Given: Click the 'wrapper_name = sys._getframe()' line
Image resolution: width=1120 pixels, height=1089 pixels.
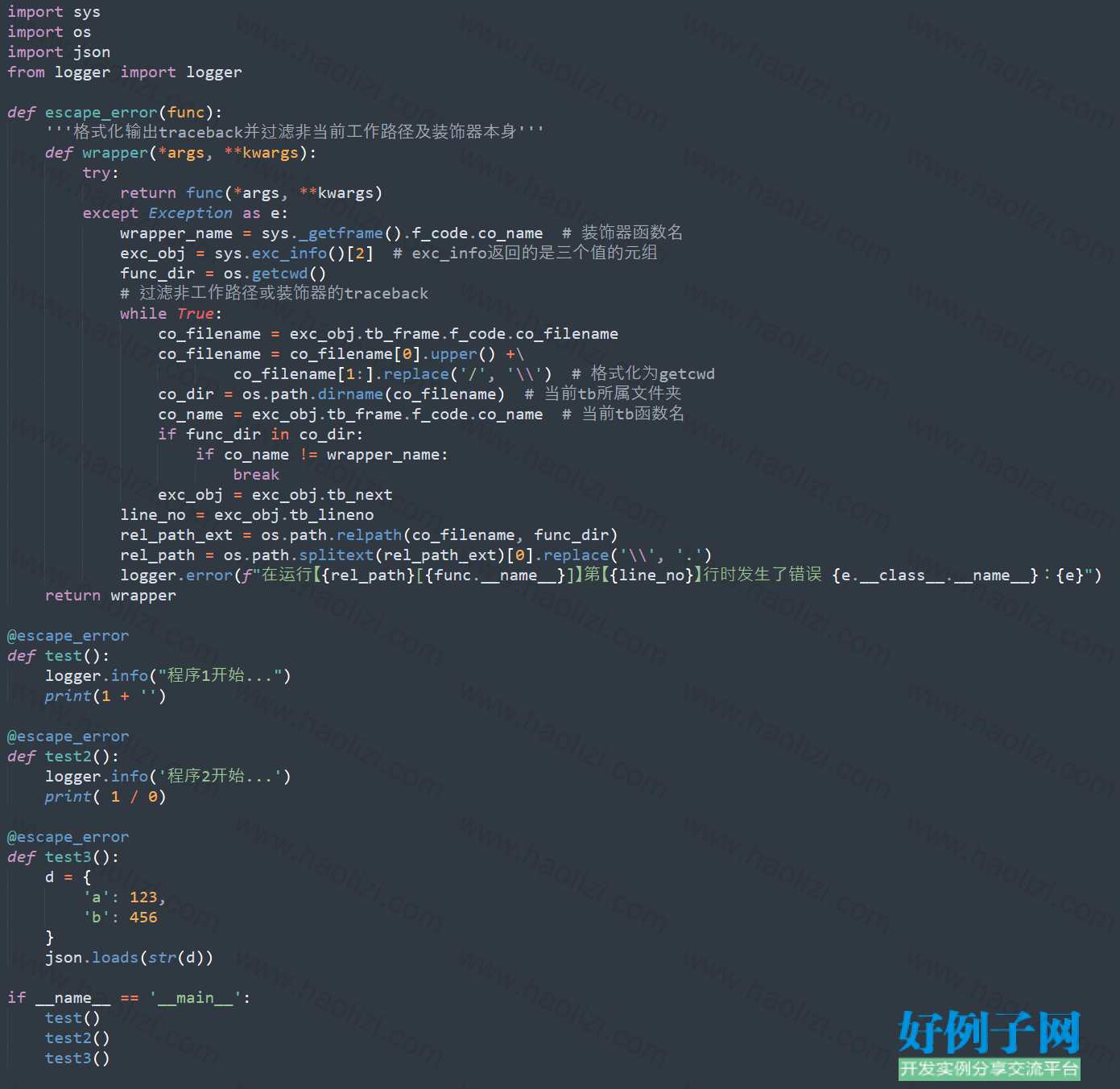Looking at the screenshot, I should [401, 233].
